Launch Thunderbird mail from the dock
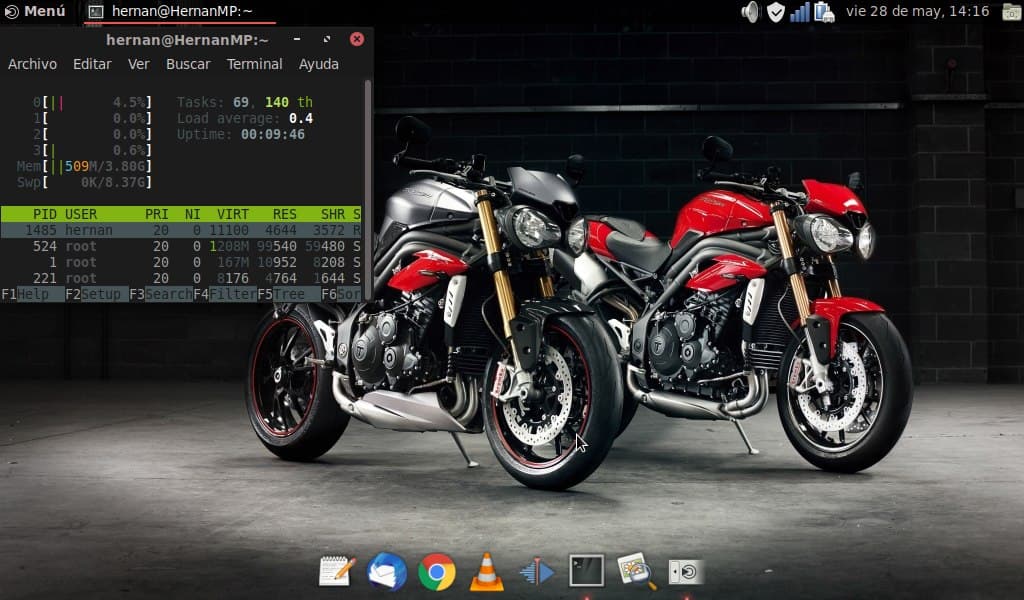 pyautogui.click(x=387, y=571)
